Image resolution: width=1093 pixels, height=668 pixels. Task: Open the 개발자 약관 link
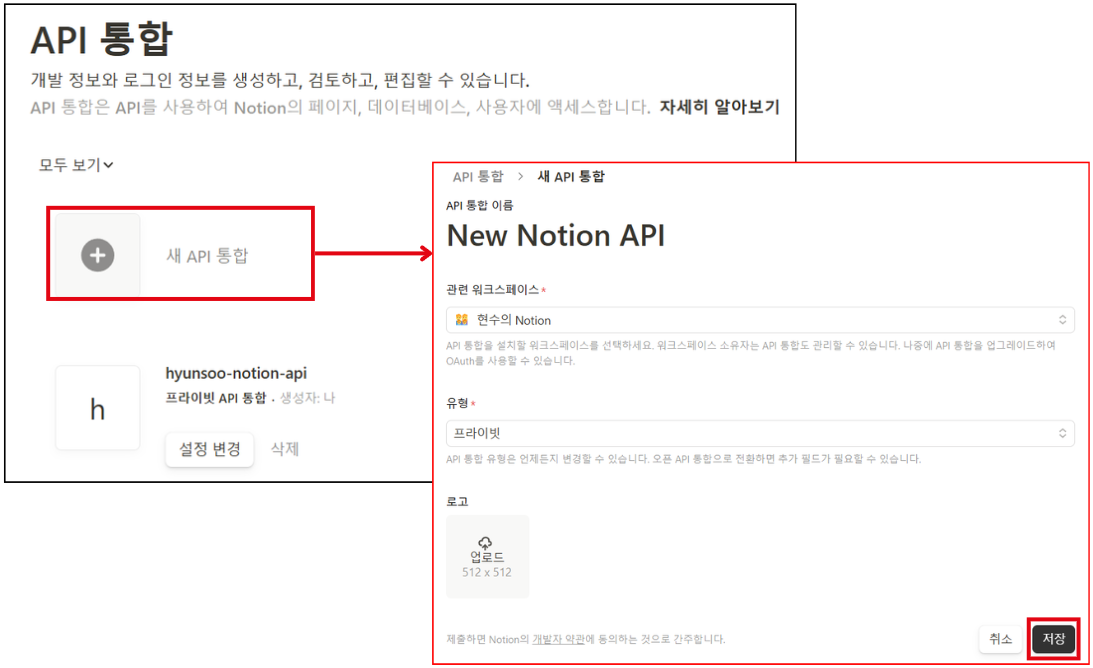pyautogui.click(x=558, y=639)
